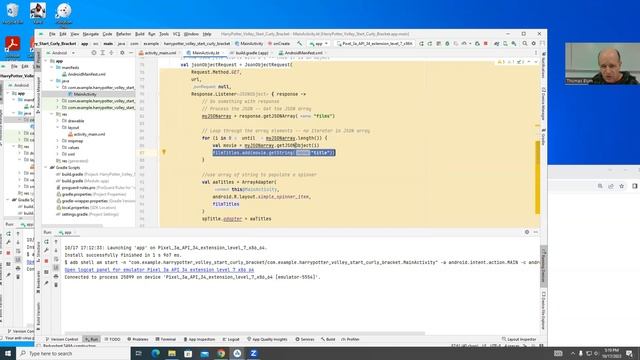Expand the values folder
This screenshot has height=360, width=640.
58,147
